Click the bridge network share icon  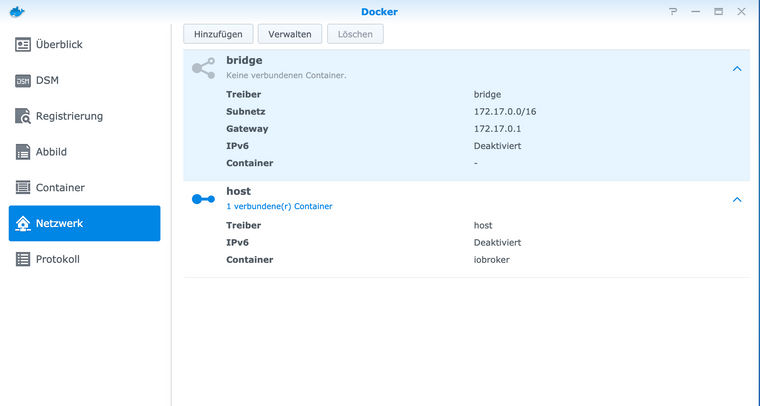(204, 68)
